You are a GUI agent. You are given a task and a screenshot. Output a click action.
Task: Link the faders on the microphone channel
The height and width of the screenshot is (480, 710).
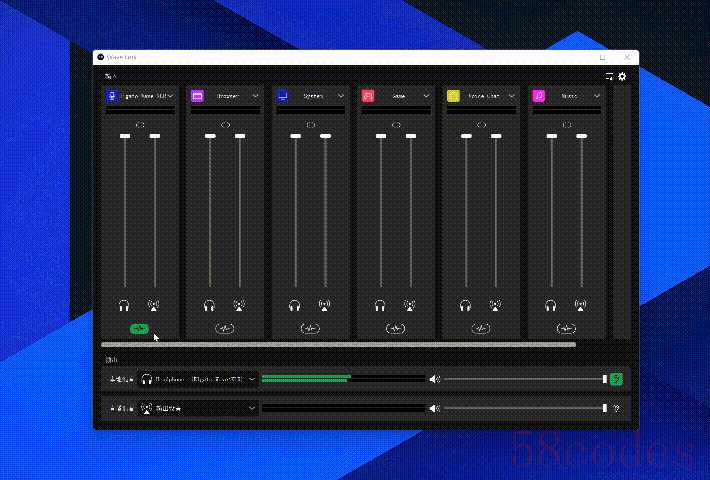[140, 125]
